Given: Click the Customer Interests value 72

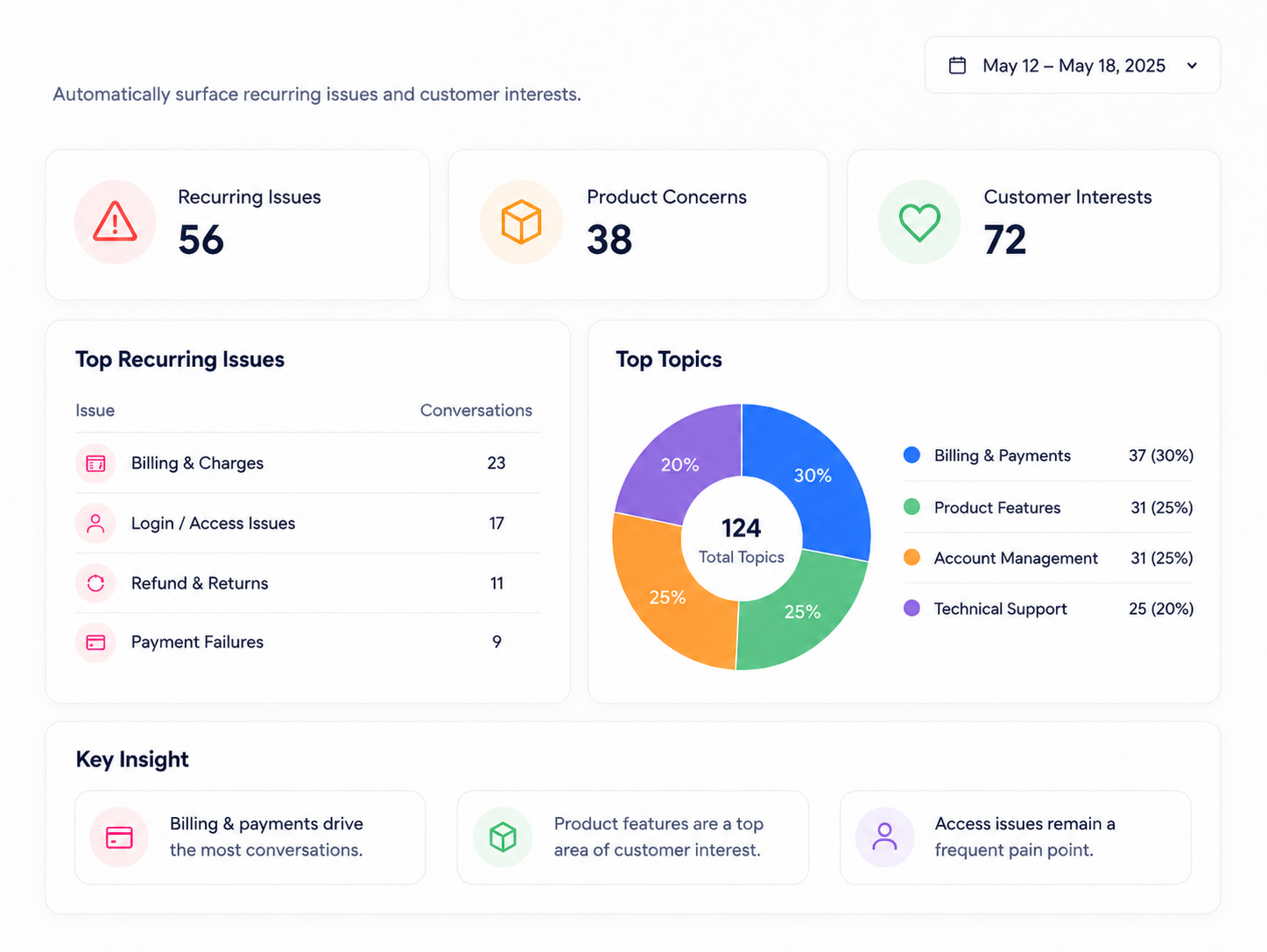Looking at the screenshot, I should (1005, 240).
